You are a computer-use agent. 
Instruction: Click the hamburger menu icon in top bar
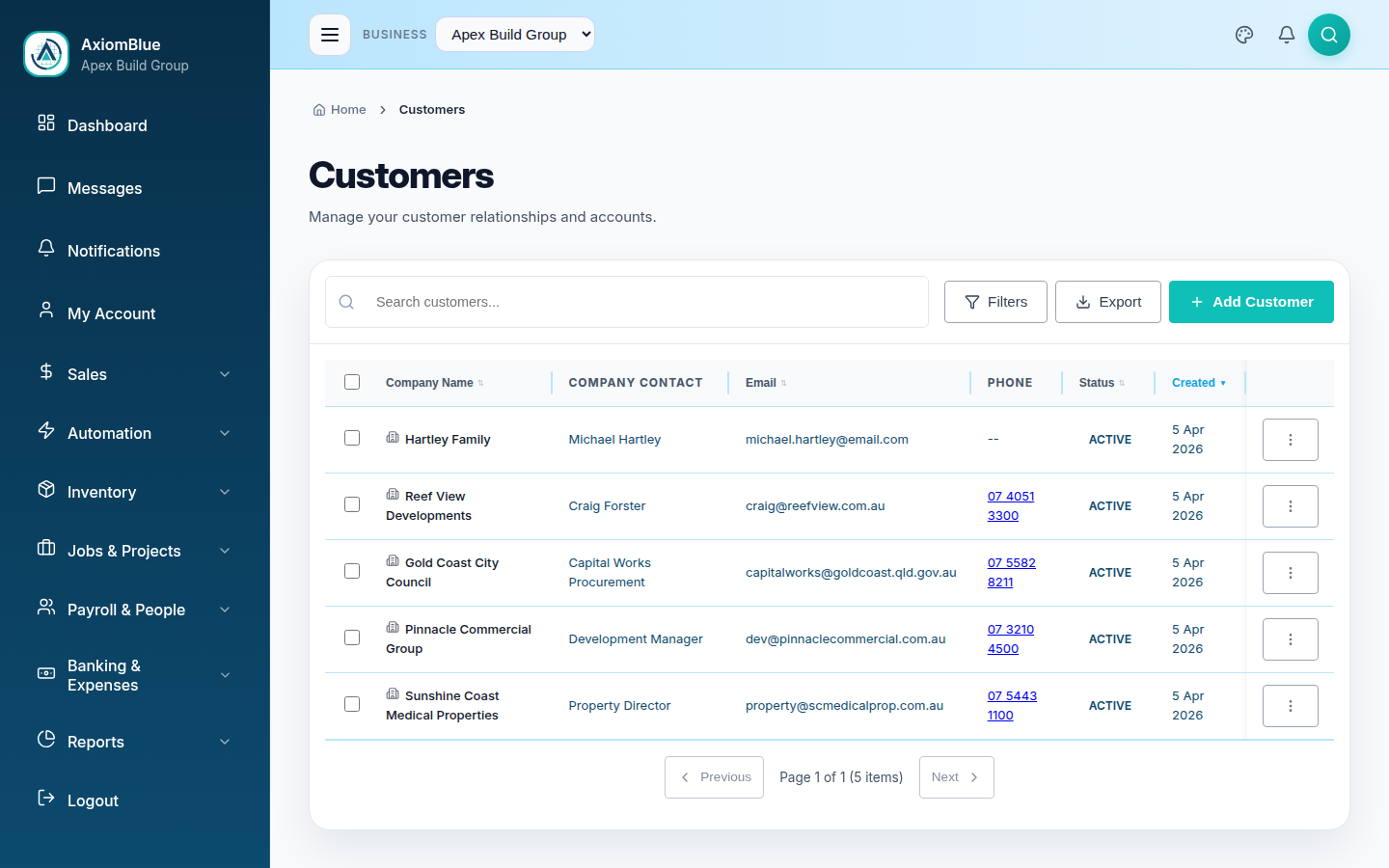330,34
